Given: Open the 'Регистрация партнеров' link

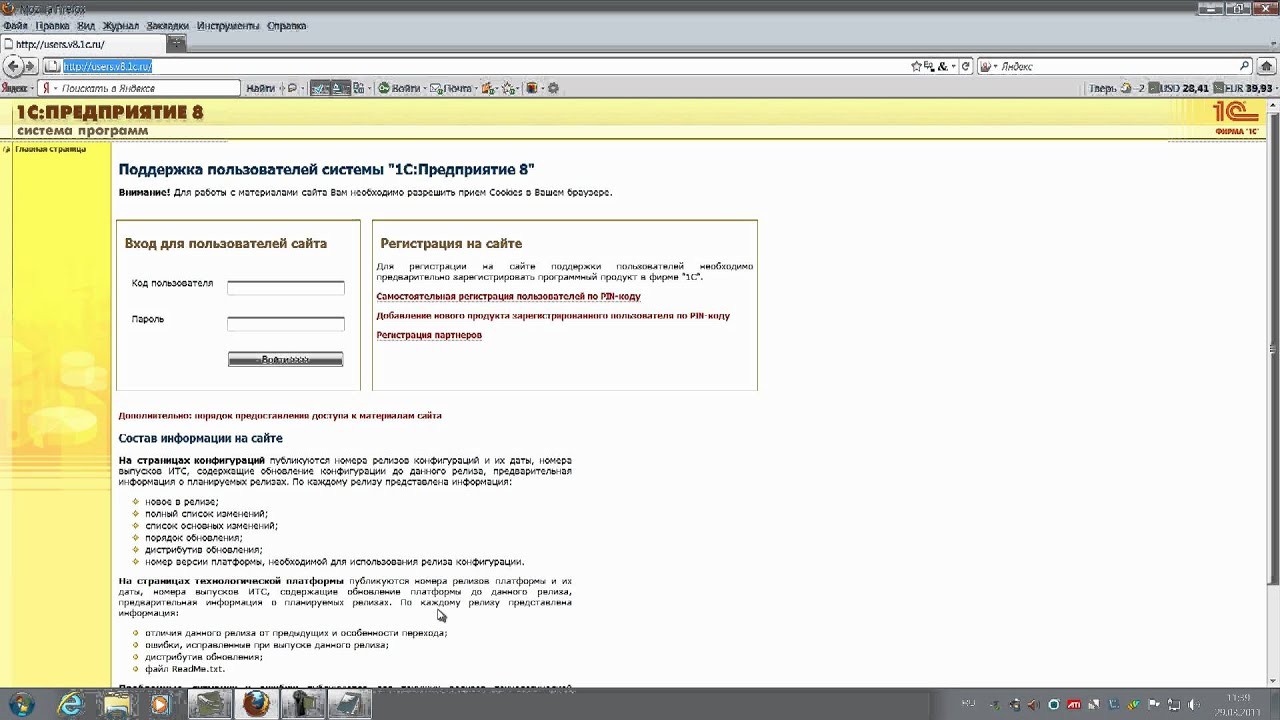Looking at the screenshot, I should (x=429, y=335).
